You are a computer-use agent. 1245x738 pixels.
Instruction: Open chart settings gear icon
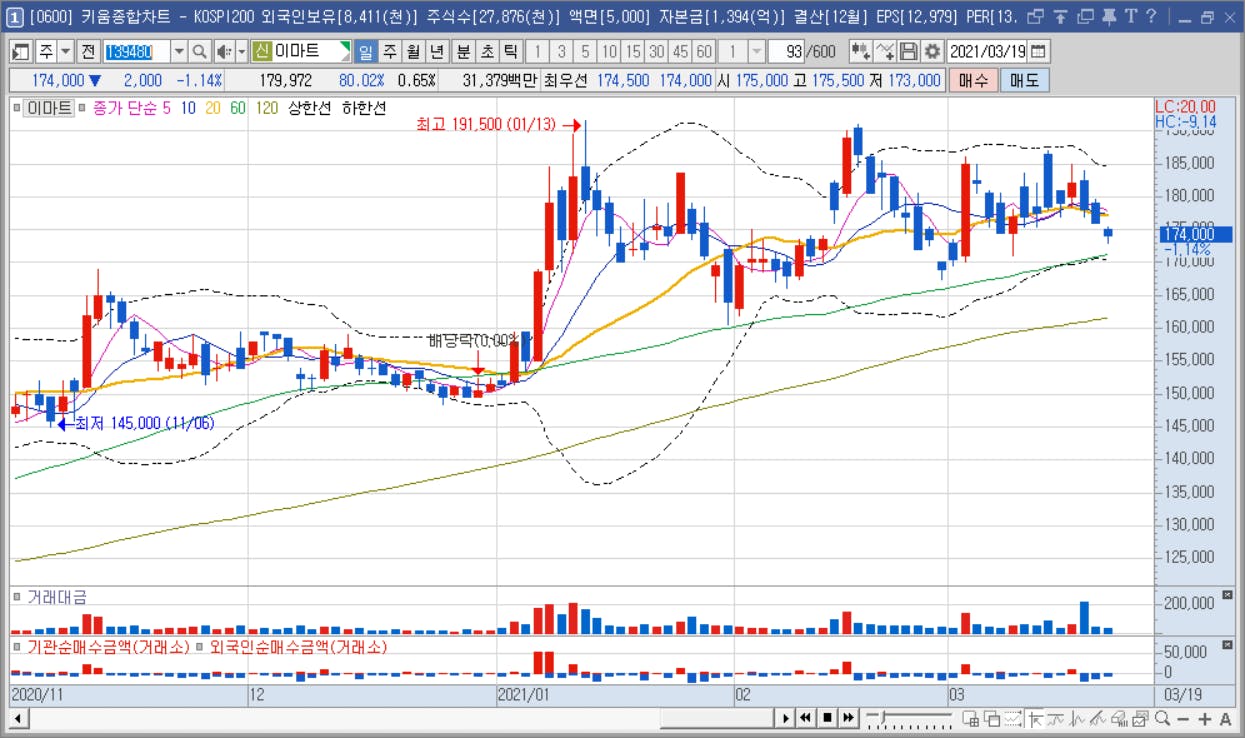click(x=932, y=51)
